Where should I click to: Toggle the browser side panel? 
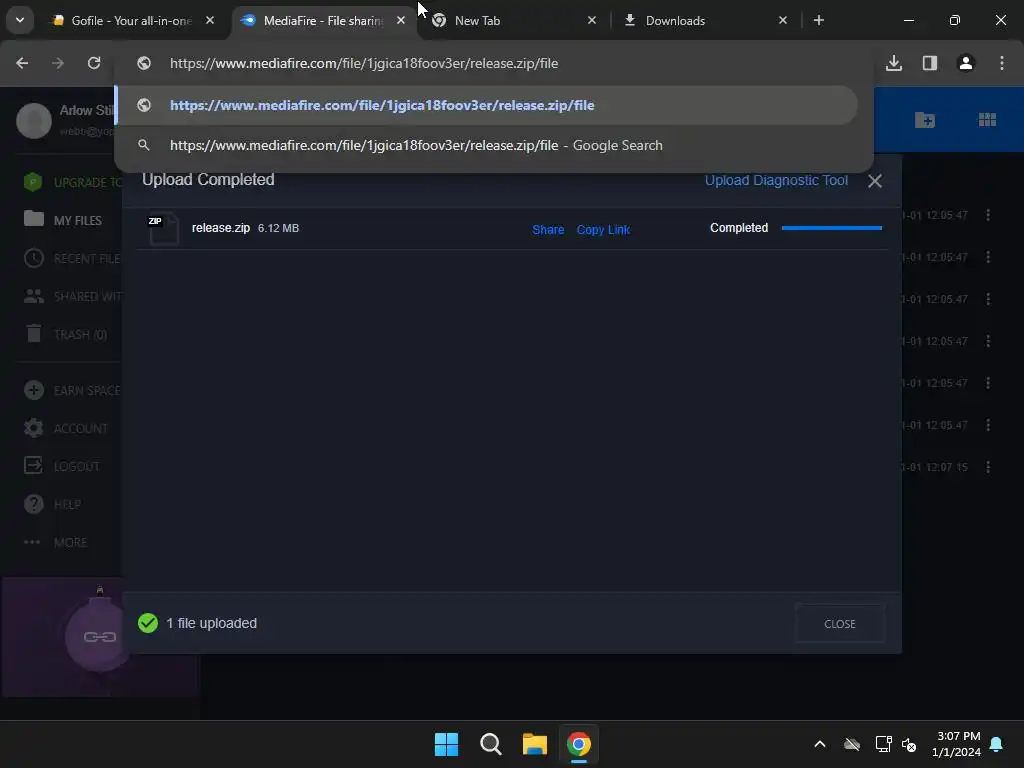(x=929, y=63)
